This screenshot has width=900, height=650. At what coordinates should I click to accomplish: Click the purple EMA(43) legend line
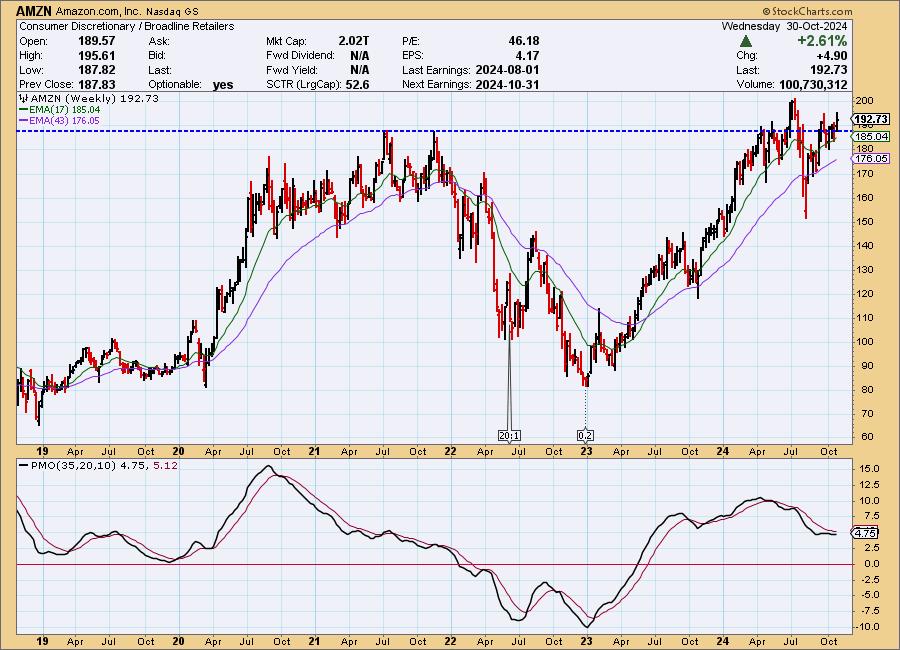click(24, 121)
